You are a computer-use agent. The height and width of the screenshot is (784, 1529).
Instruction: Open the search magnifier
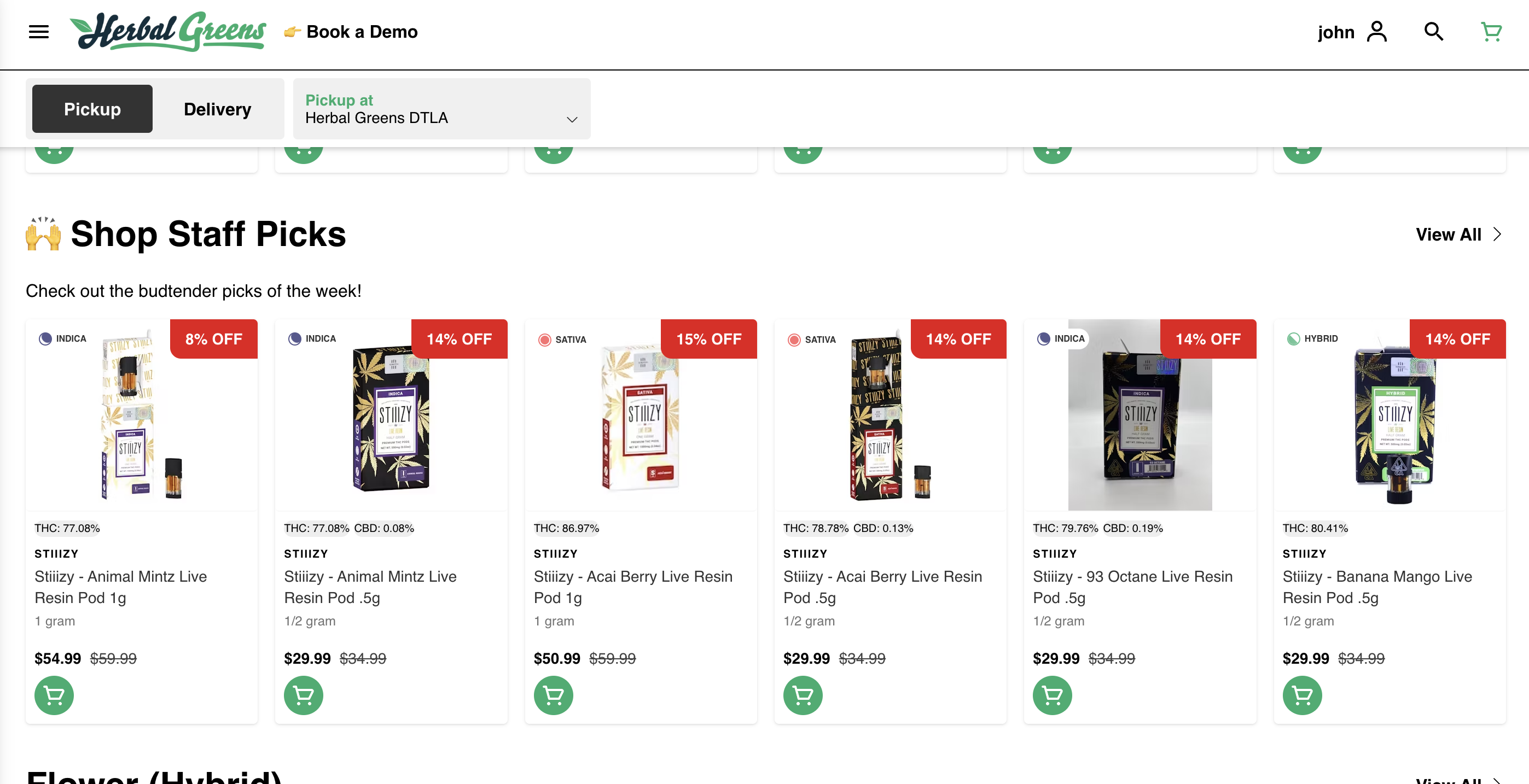point(1433,31)
